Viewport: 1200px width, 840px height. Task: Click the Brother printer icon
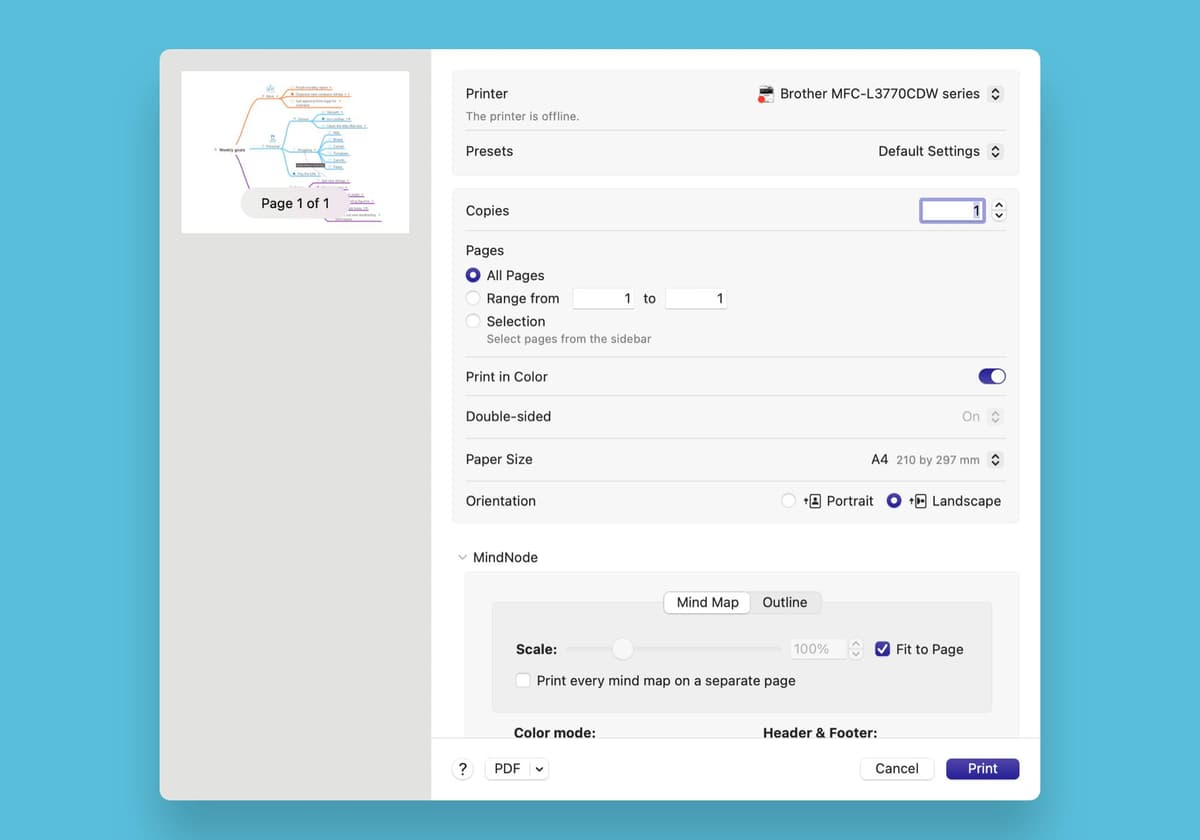point(766,94)
